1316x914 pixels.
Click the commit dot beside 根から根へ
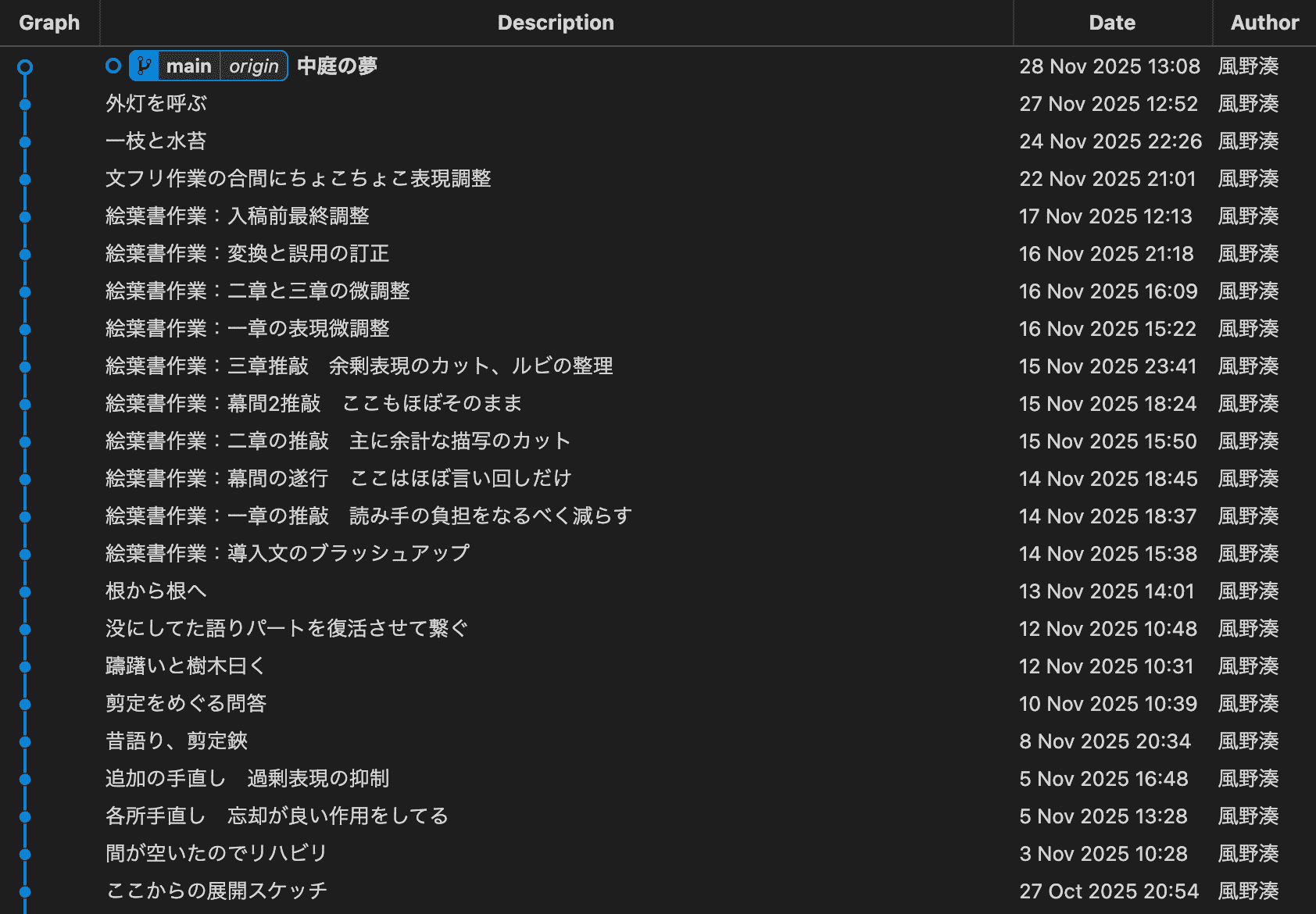click(x=26, y=591)
